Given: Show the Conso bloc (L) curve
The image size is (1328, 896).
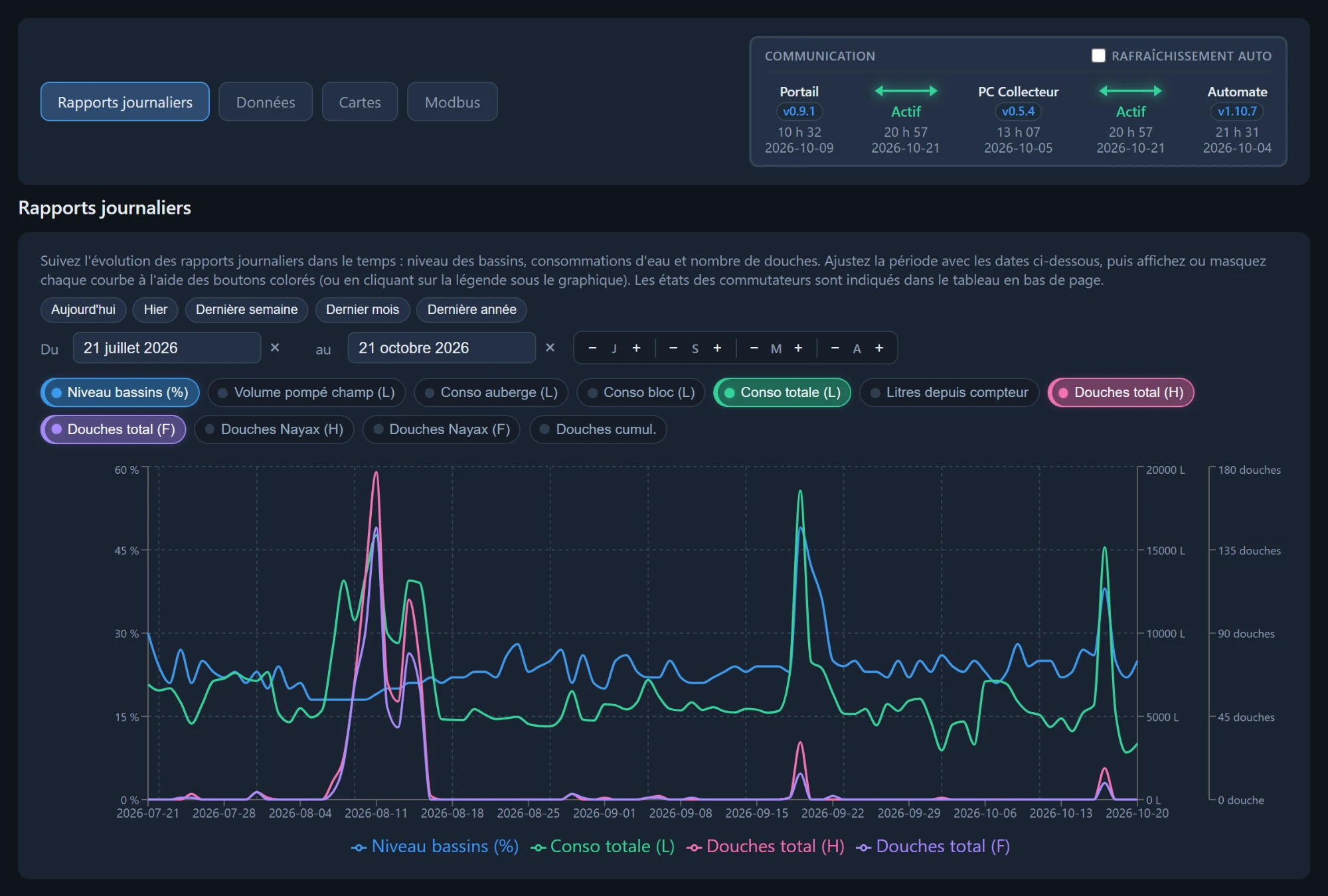Looking at the screenshot, I should [641, 392].
